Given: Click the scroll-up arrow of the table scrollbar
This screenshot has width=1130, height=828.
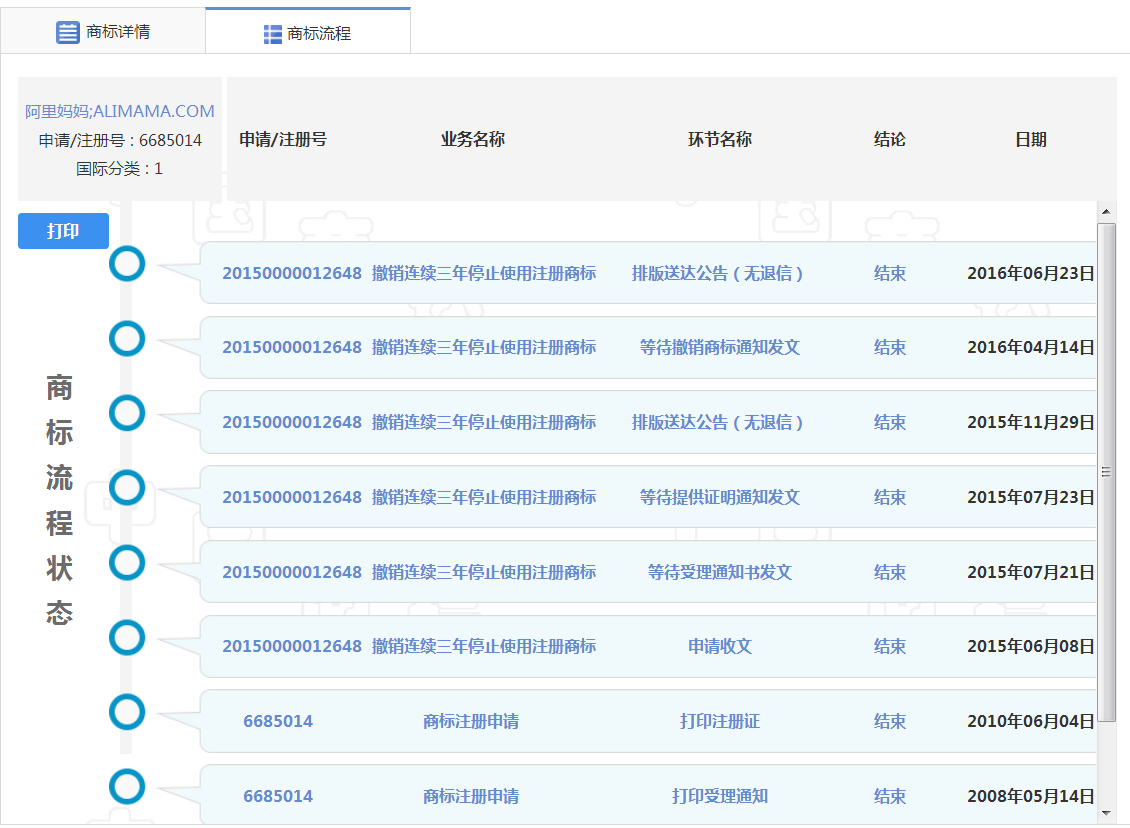Looking at the screenshot, I should point(1106,211).
